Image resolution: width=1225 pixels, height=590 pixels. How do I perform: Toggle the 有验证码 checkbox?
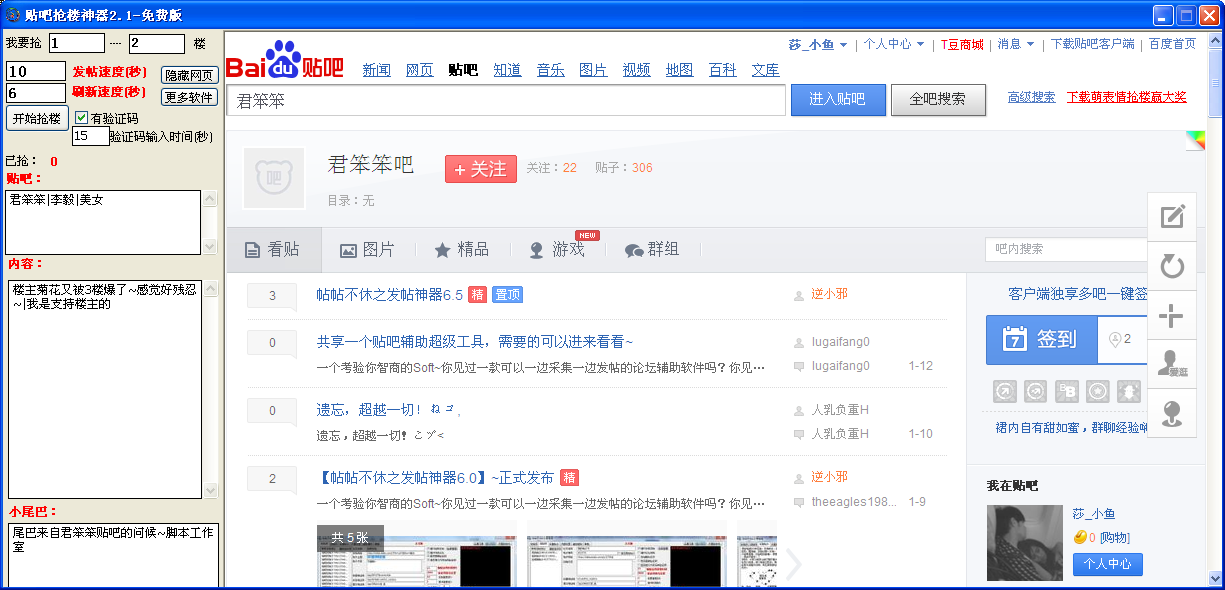click(x=82, y=118)
